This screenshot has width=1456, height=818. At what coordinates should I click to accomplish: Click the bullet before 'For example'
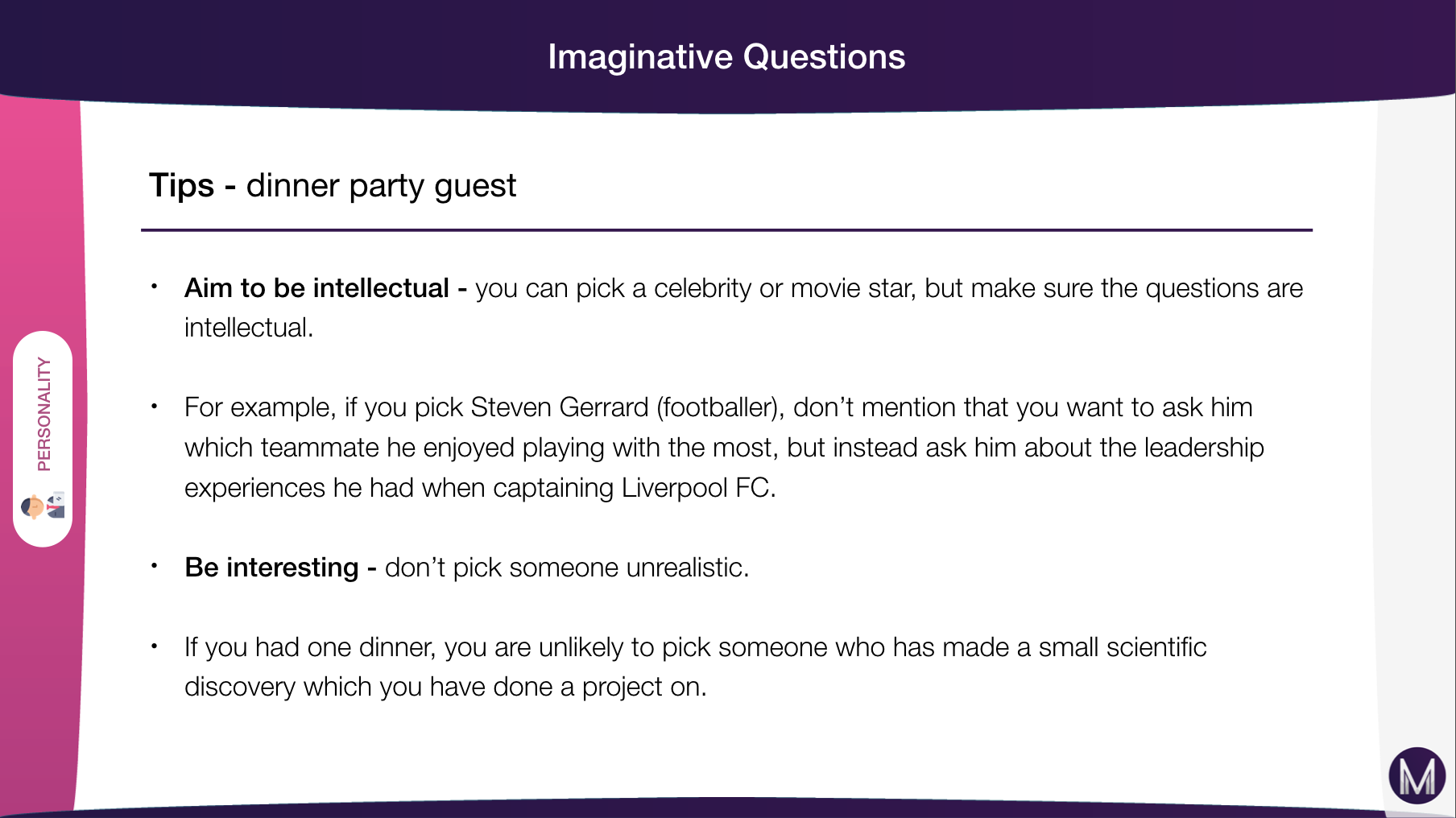tap(154, 406)
